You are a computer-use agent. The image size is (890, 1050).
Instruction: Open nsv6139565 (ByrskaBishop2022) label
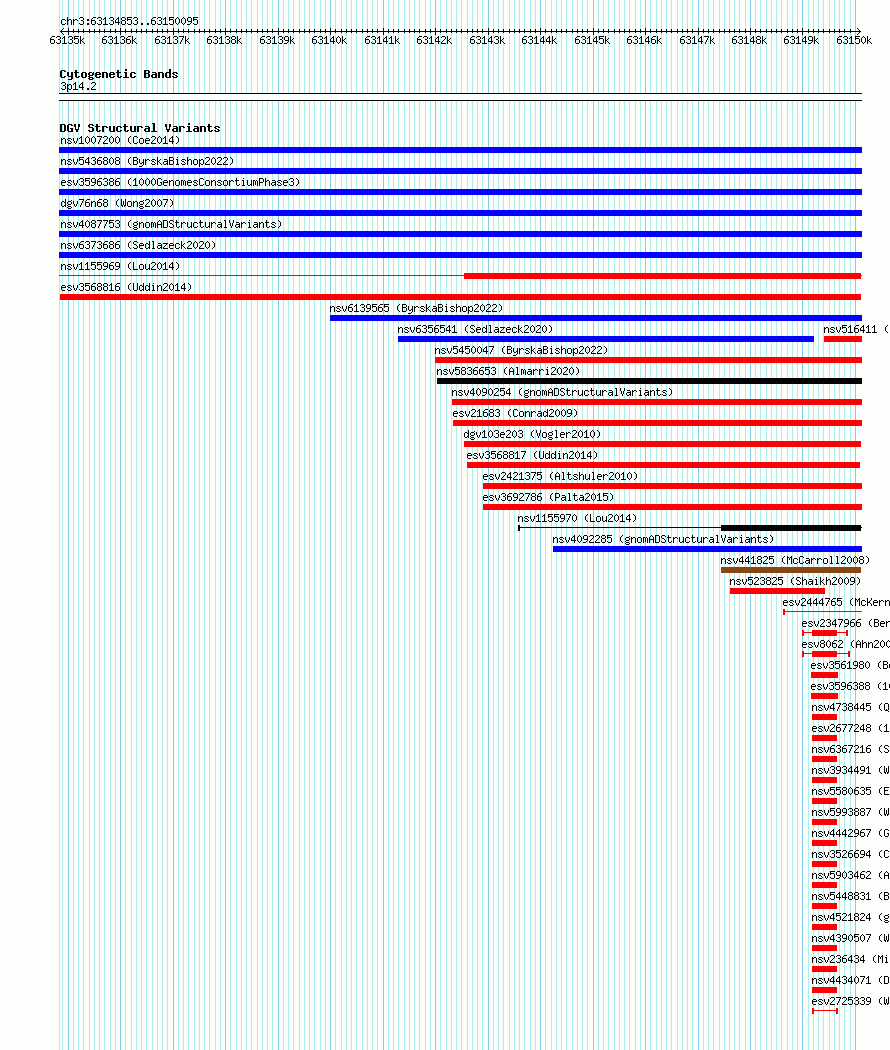[x=416, y=308]
